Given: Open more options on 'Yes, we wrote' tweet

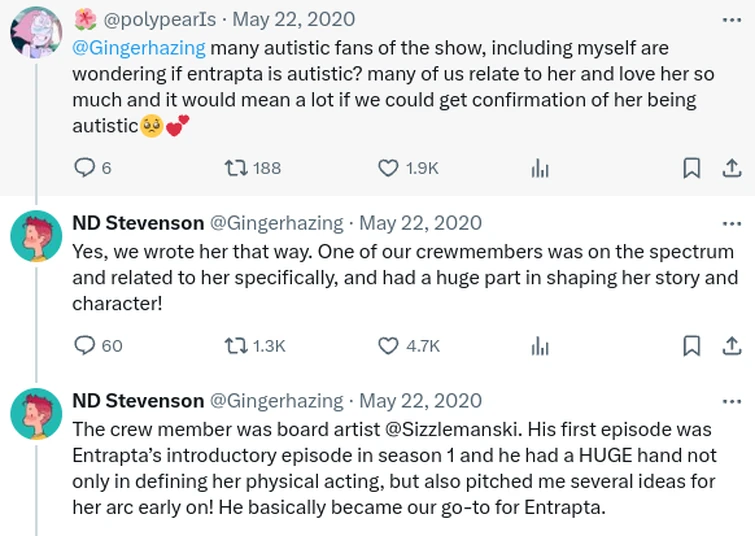Looking at the screenshot, I should click(731, 223).
